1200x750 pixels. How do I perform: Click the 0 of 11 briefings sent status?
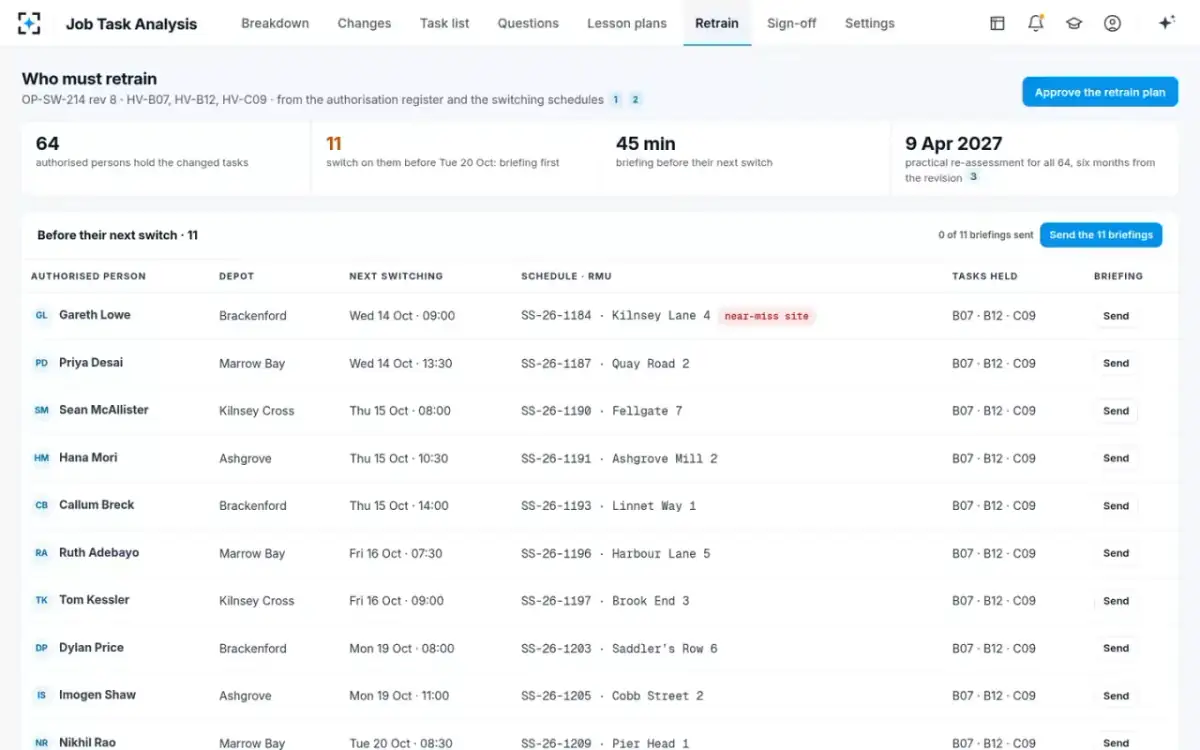(985, 235)
